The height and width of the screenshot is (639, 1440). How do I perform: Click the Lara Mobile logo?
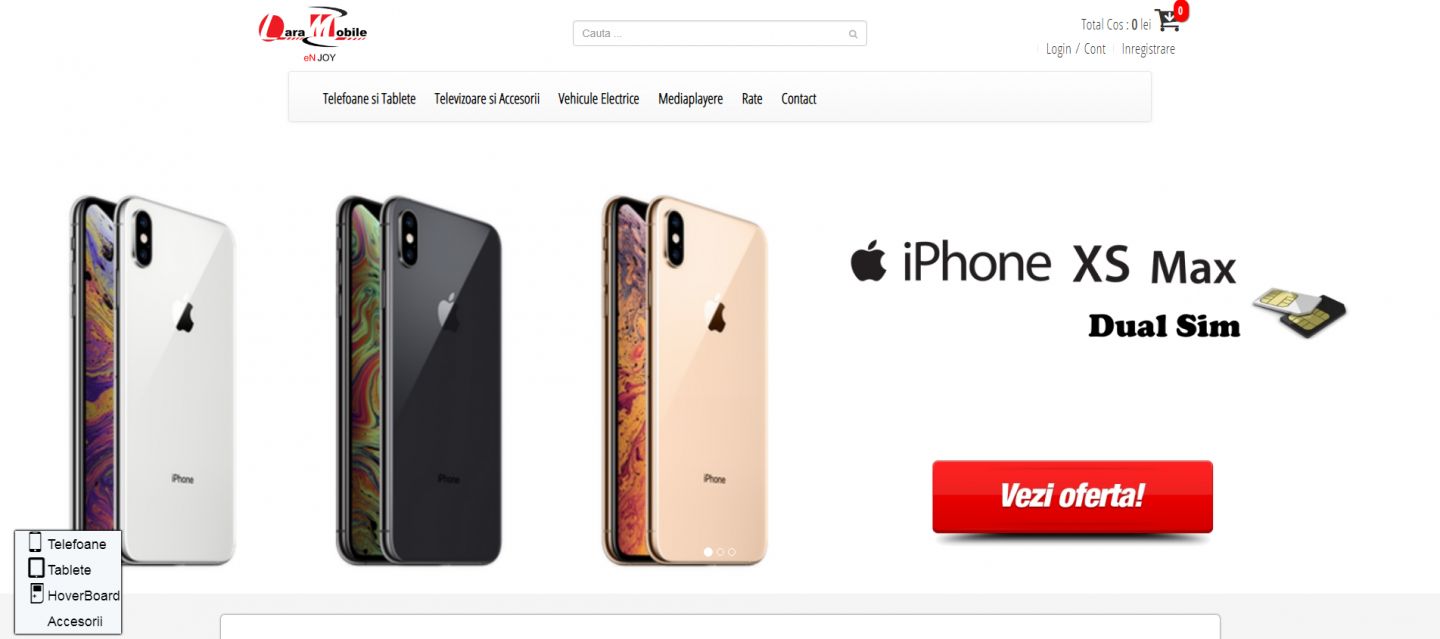[x=312, y=34]
